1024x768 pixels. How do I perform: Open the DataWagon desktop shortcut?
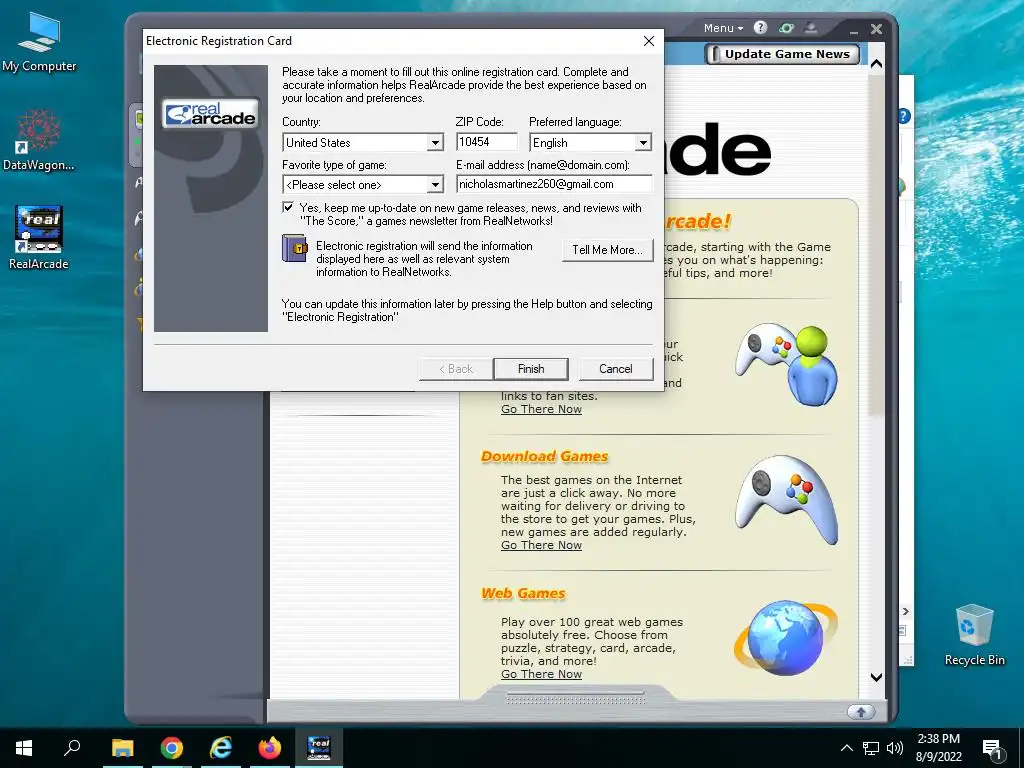[x=39, y=140]
